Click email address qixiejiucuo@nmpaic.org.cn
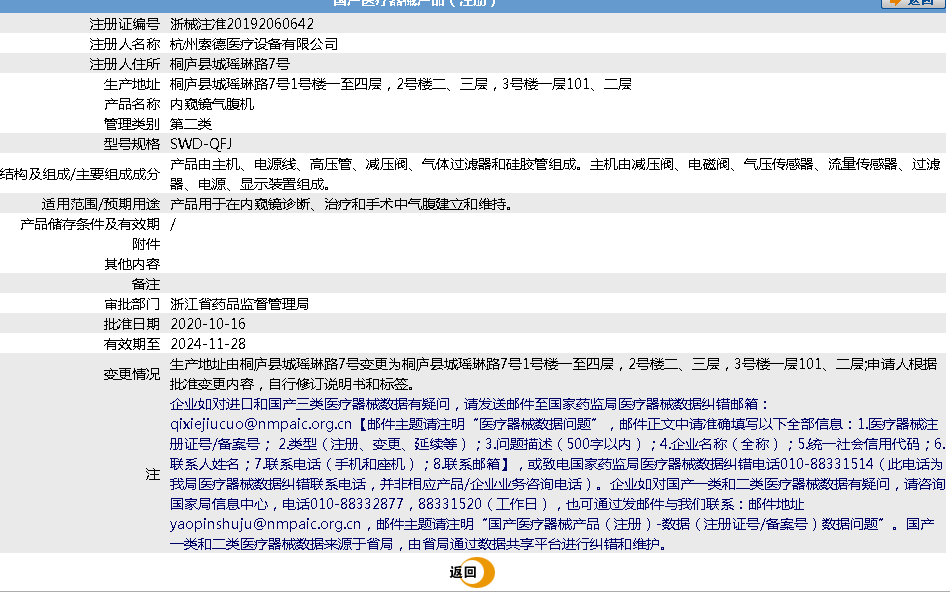950x592 pixels. [261, 424]
